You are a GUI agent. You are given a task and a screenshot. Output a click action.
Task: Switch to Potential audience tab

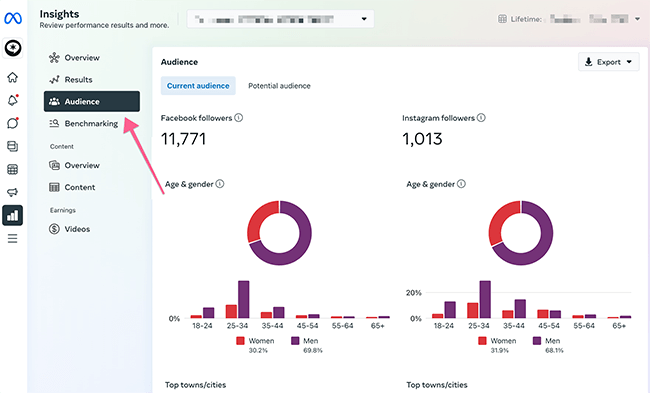click(279, 86)
